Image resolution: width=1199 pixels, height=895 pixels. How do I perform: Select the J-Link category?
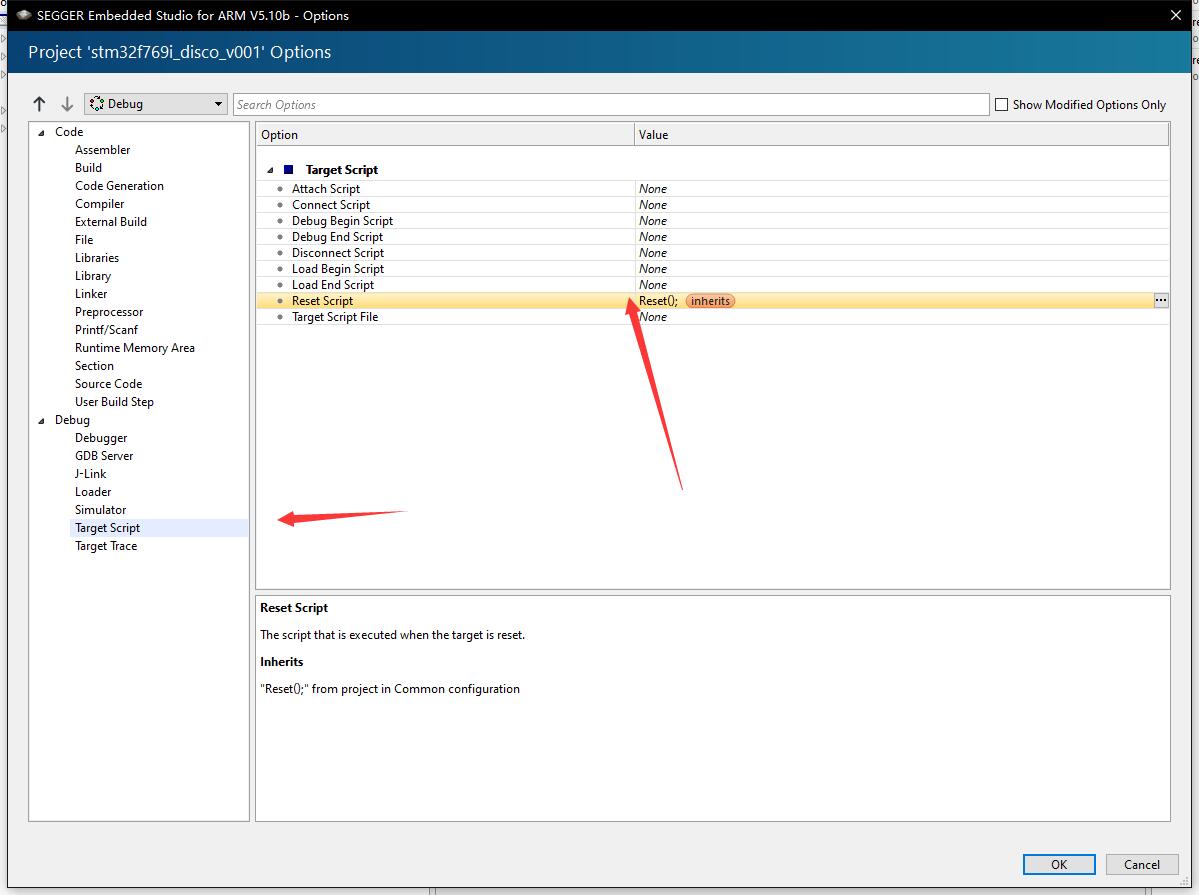click(x=90, y=474)
